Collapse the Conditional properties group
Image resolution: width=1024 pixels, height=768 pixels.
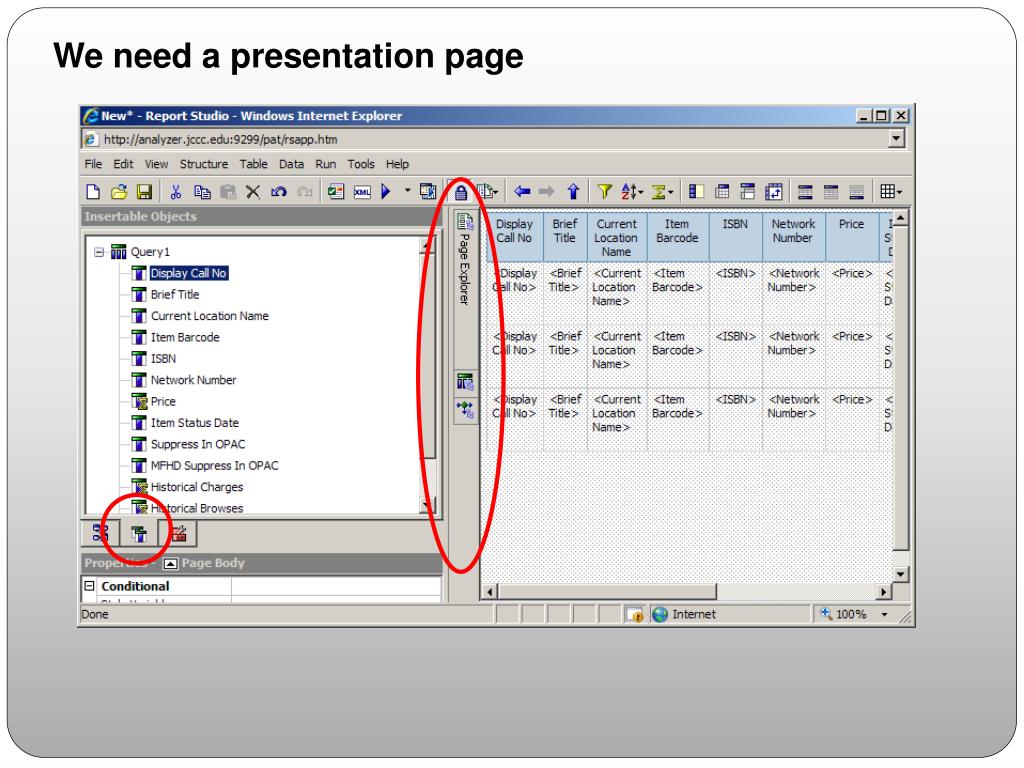pyautogui.click(x=89, y=586)
